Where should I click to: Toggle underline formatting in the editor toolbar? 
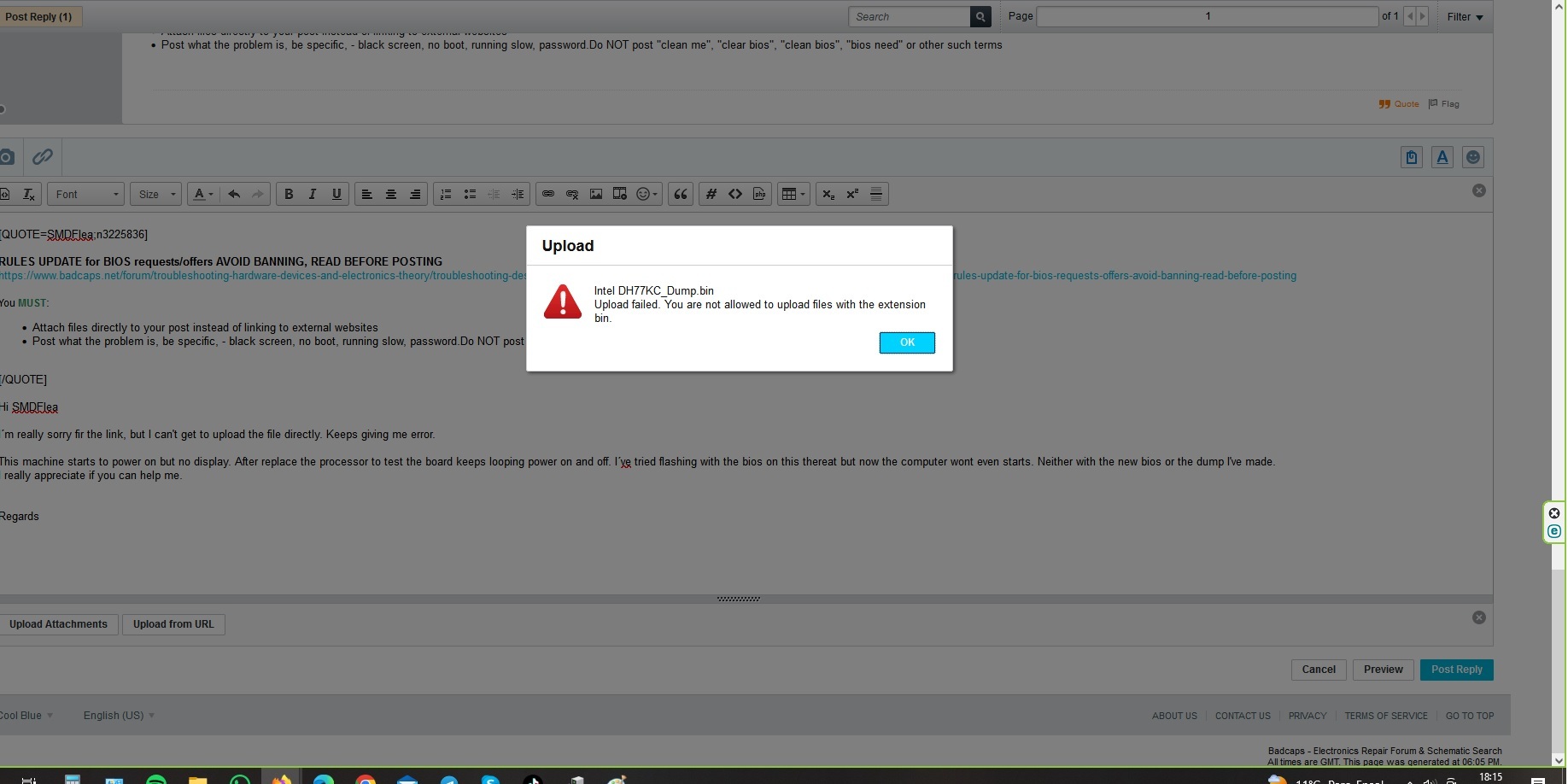coord(336,195)
